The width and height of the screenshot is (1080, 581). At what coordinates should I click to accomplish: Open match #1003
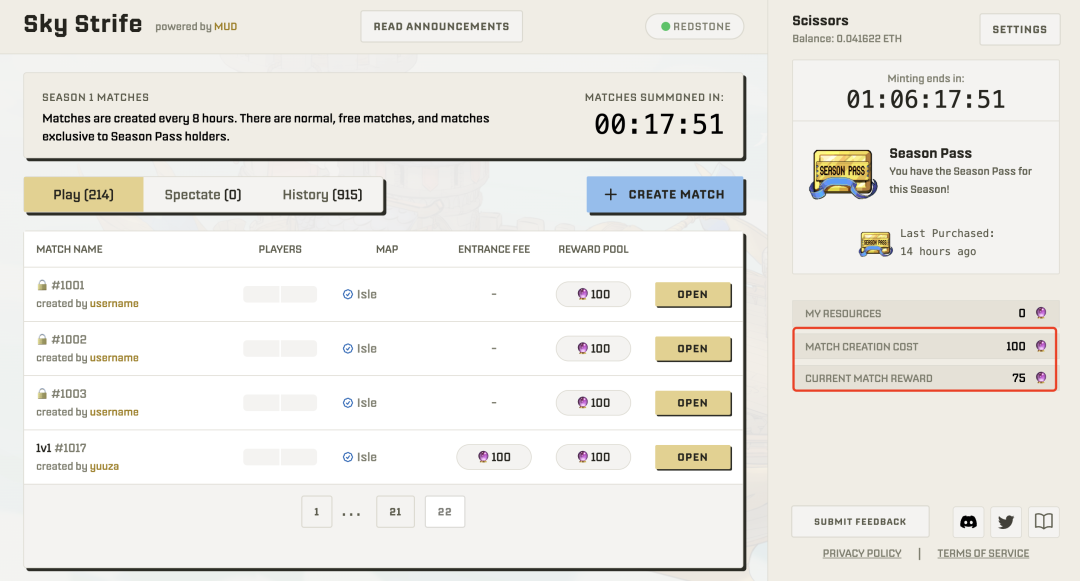[692, 403]
